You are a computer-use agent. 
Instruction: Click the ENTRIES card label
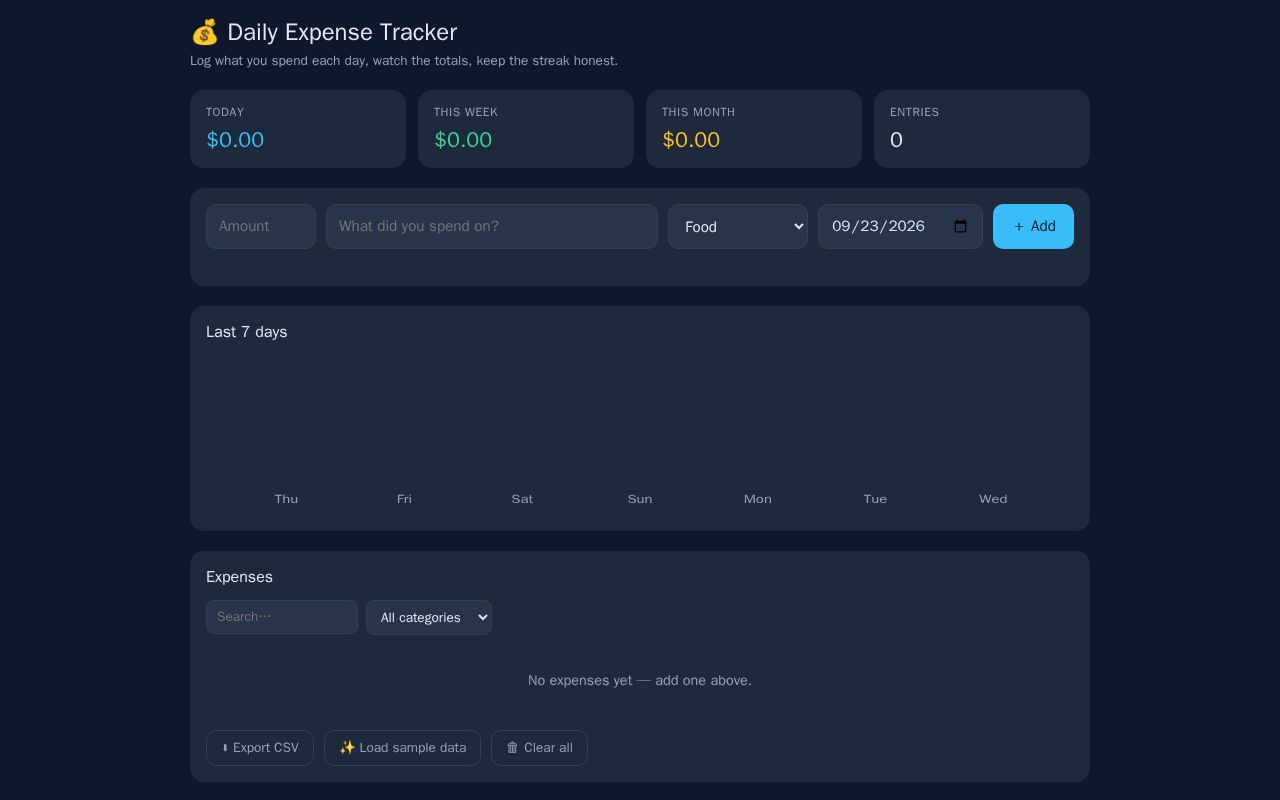915,112
